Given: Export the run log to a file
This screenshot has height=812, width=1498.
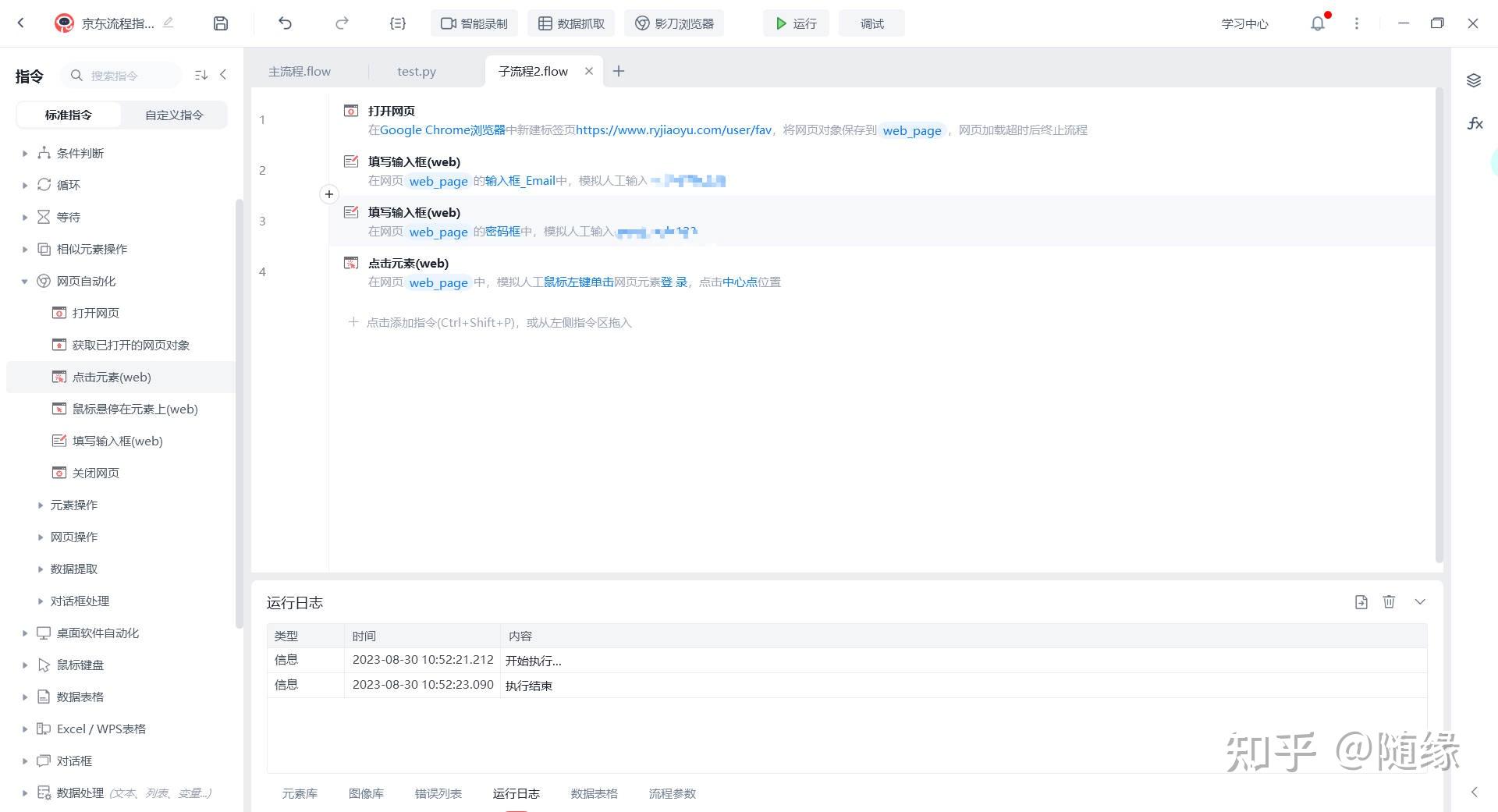Looking at the screenshot, I should 1361,601.
